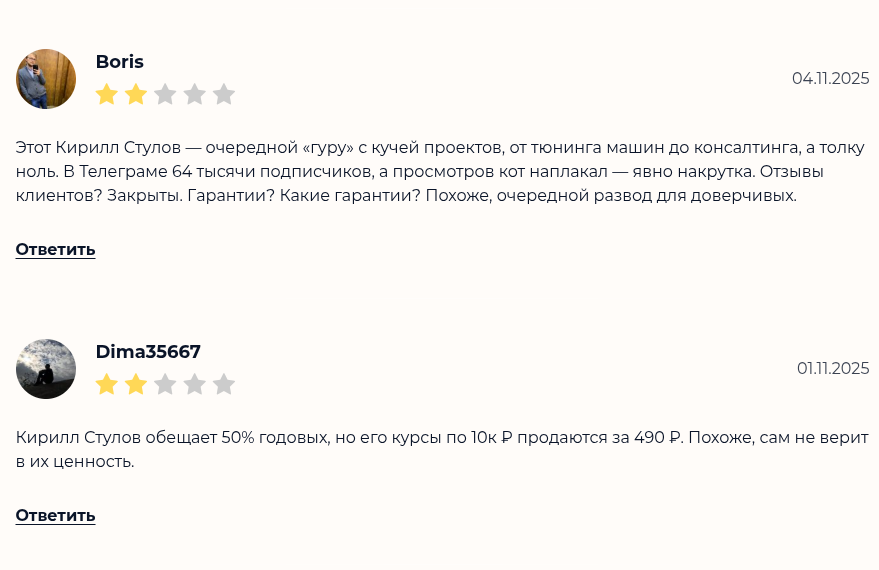Open Dima35667's profile avatar
Viewport: 879px width, 570px height.
[x=46, y=369]
